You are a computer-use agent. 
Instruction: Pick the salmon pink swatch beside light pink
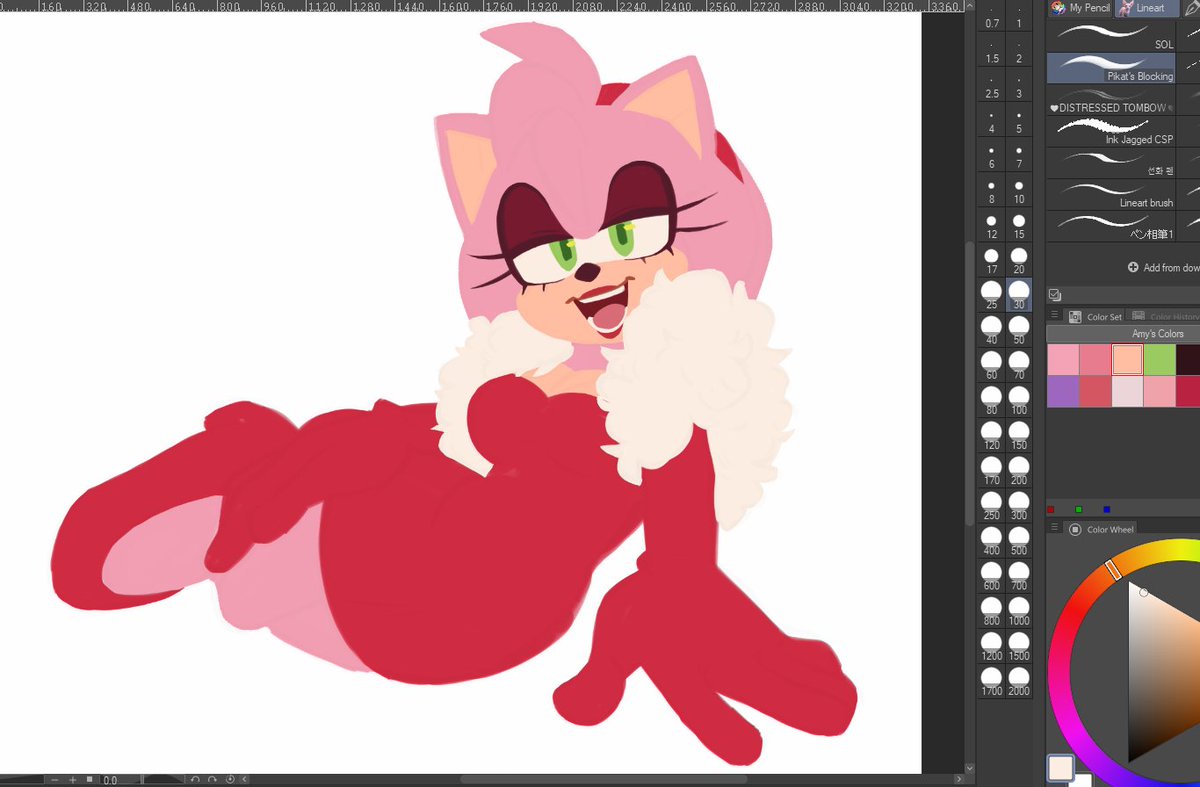pyautogui.click(x=1095, y=360)
